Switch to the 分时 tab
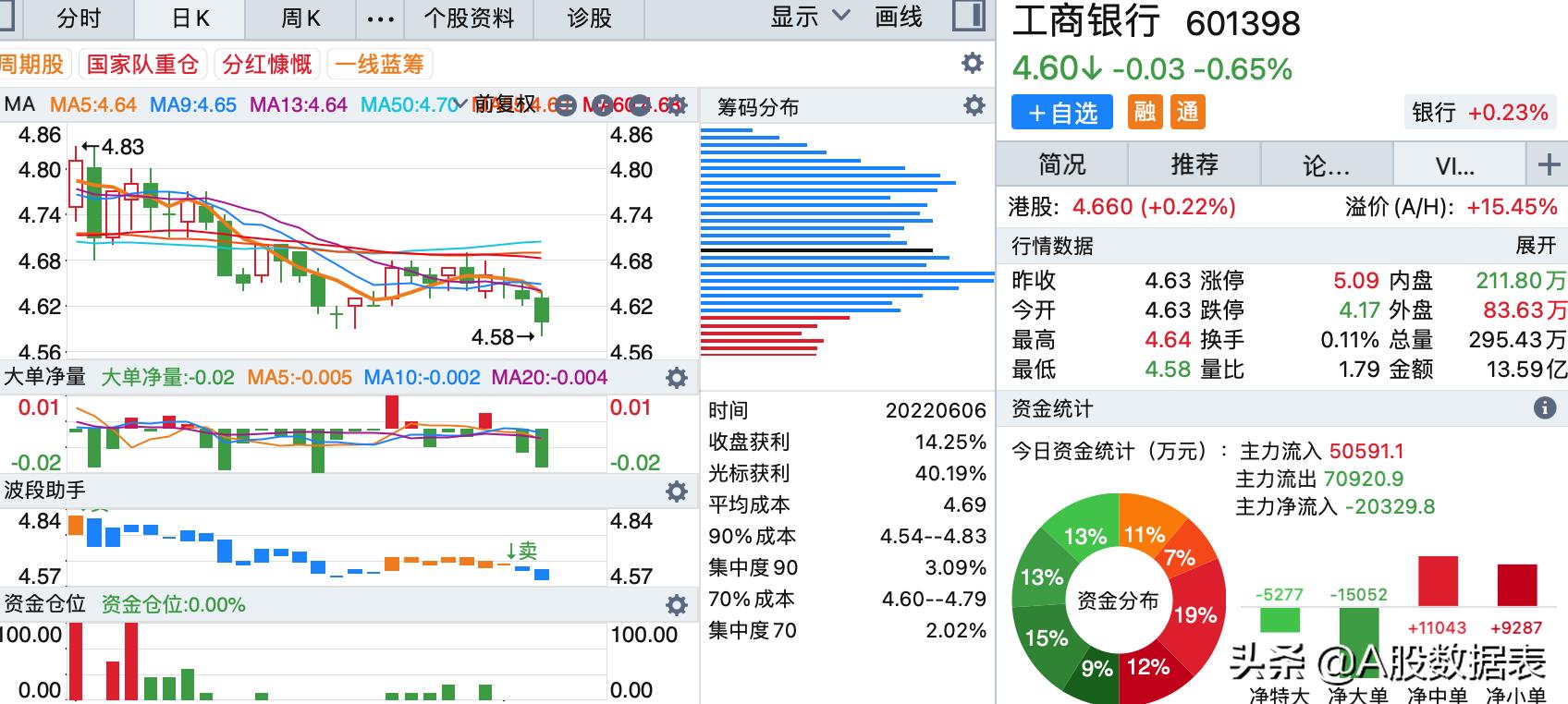Screen dimensions: 1568x704 tap(79, 18)
